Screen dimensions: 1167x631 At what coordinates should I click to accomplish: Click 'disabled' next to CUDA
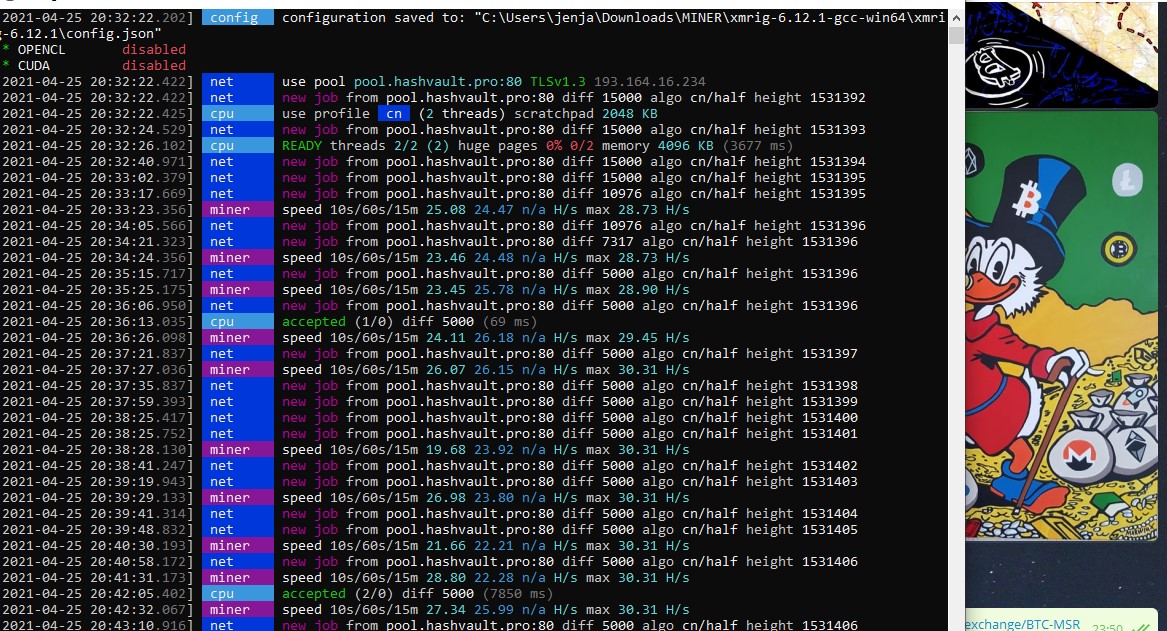(x=154, y=65)
